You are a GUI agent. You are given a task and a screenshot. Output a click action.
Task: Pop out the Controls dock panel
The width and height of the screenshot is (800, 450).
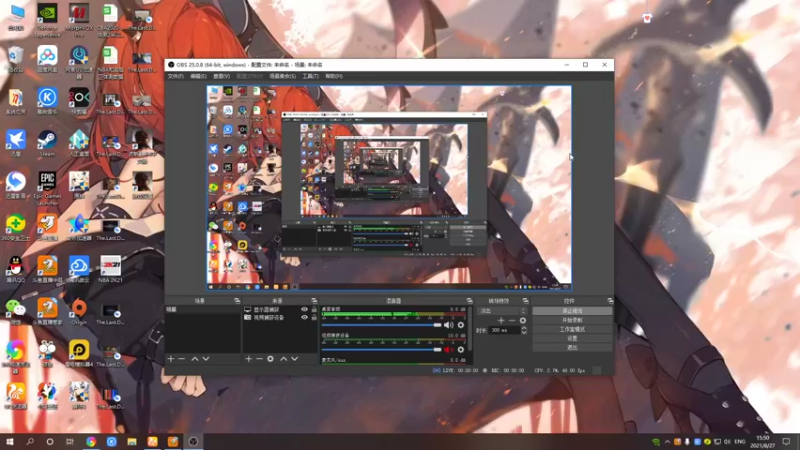pos(610,301)
